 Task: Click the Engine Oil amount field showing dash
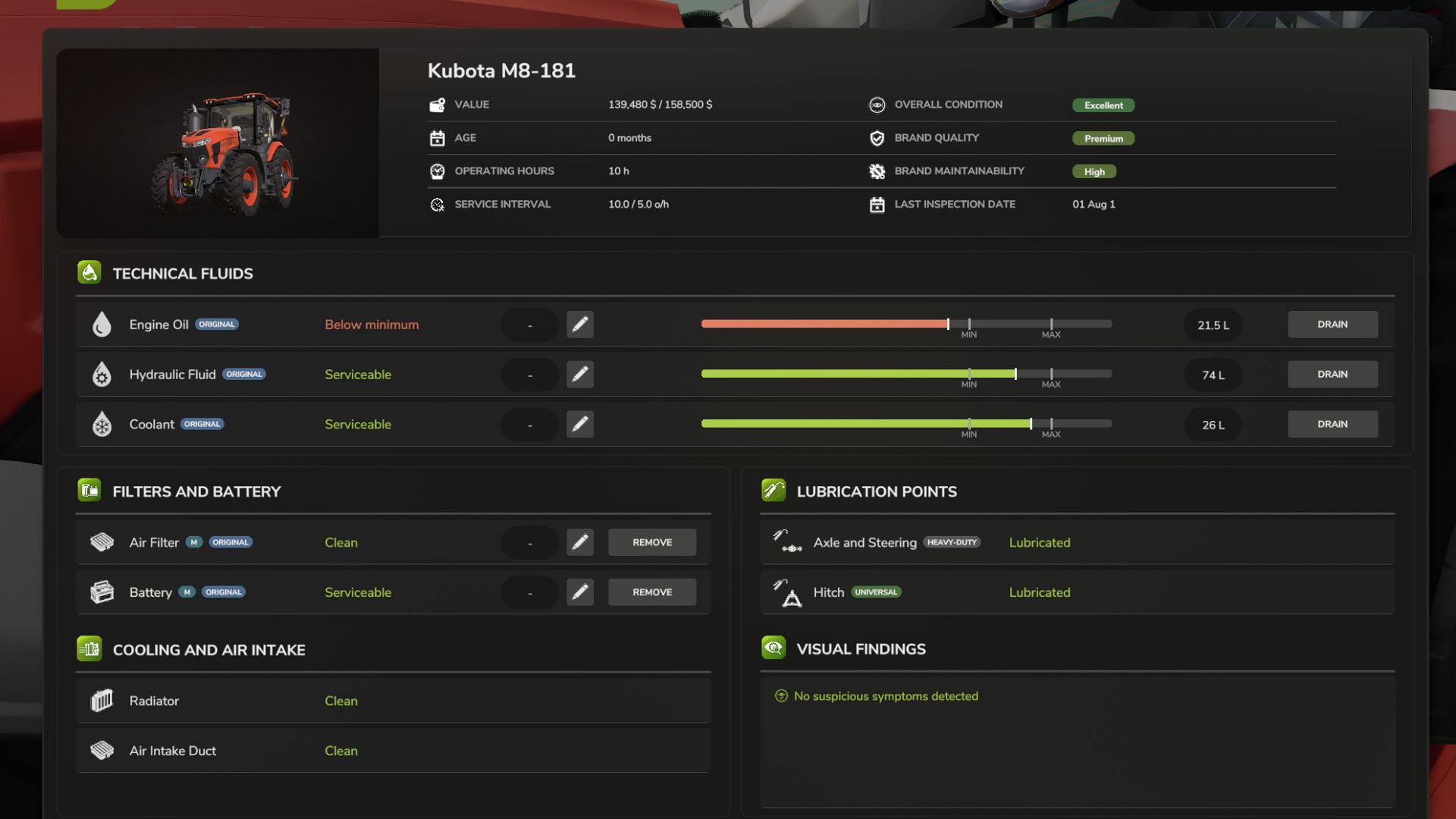tap(529, 325)
